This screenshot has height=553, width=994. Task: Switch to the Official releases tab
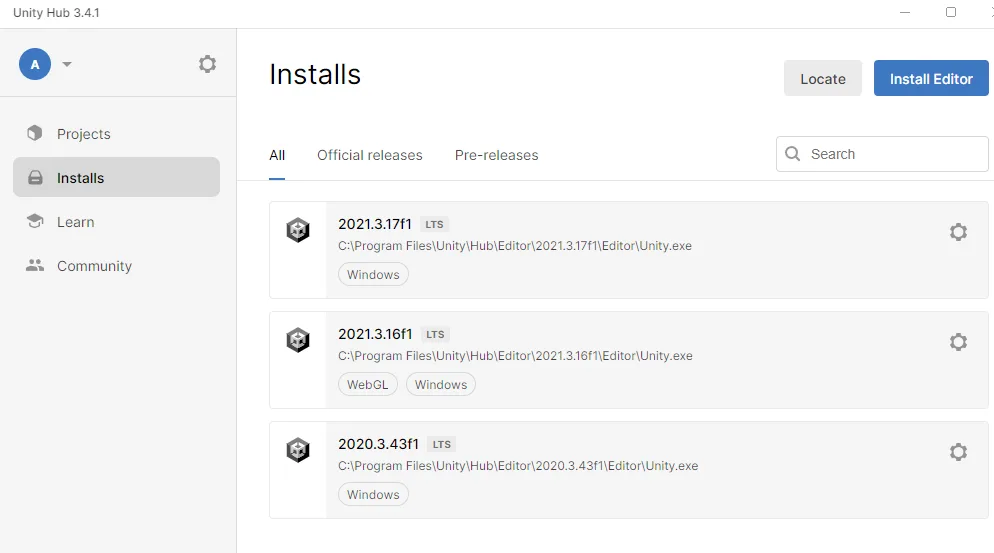click(x=370, y=155)
